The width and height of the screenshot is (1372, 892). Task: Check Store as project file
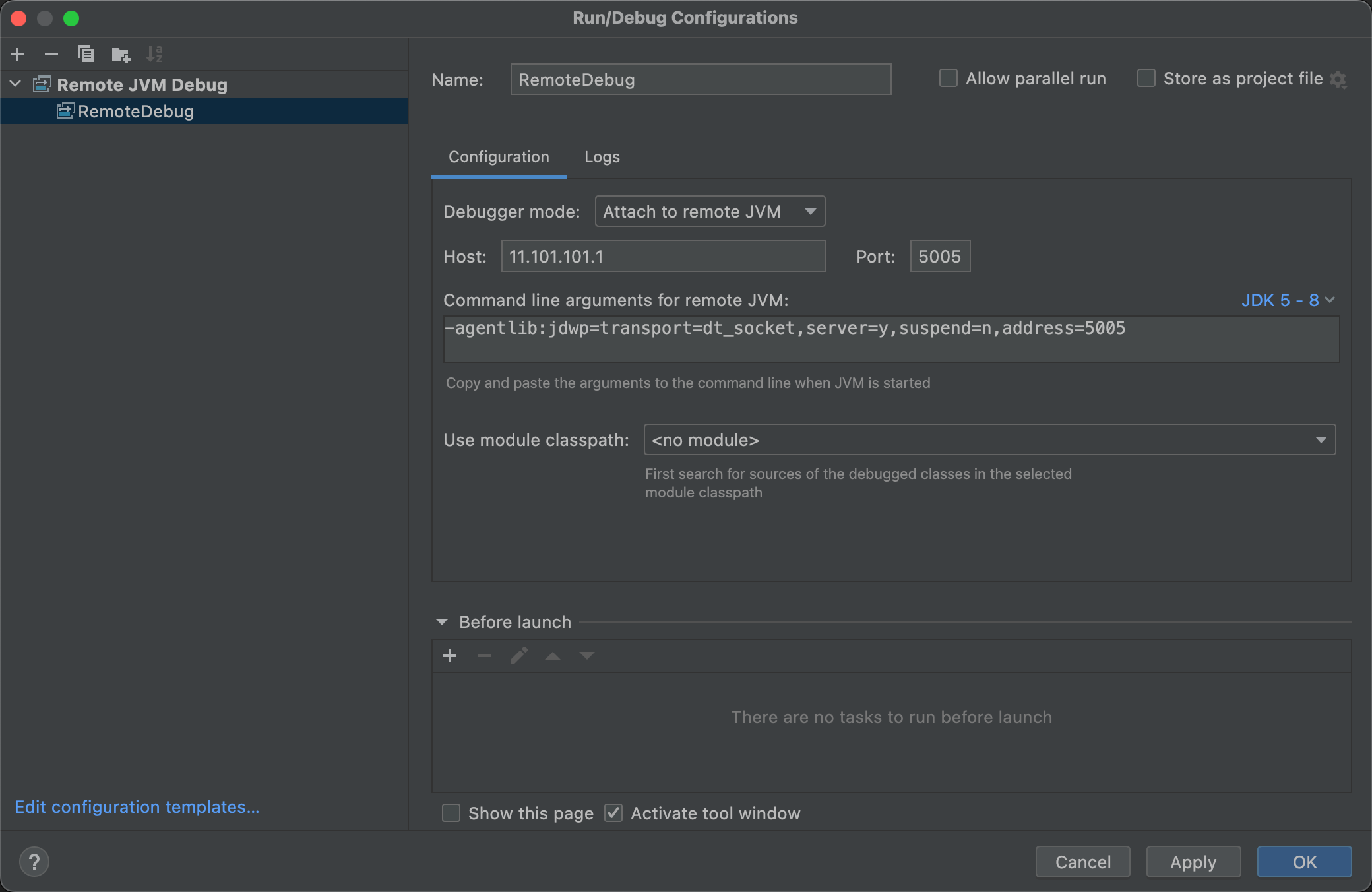1146,79
